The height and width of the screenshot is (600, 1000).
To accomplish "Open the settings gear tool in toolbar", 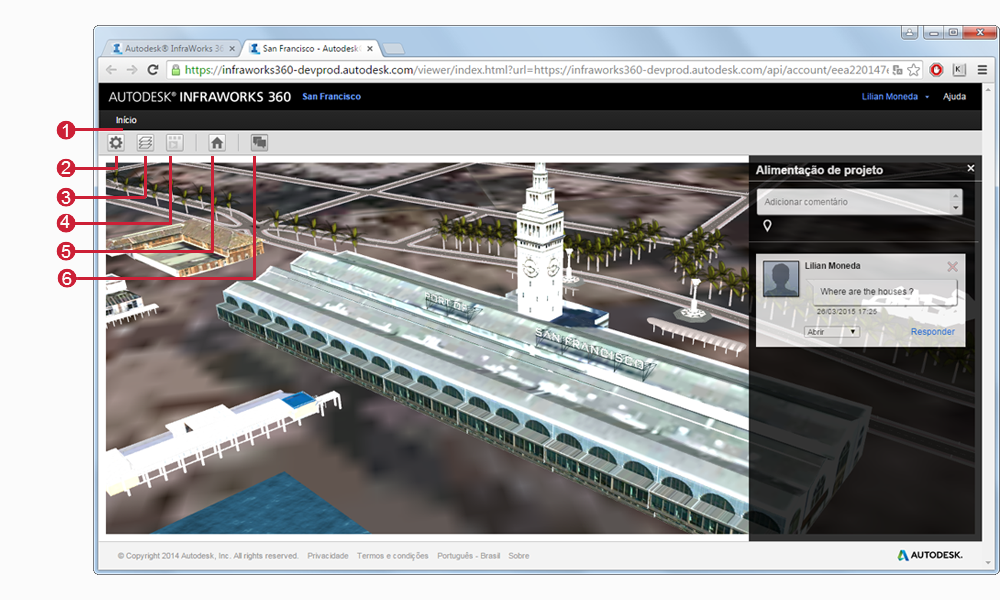I will tap(115, 143).
